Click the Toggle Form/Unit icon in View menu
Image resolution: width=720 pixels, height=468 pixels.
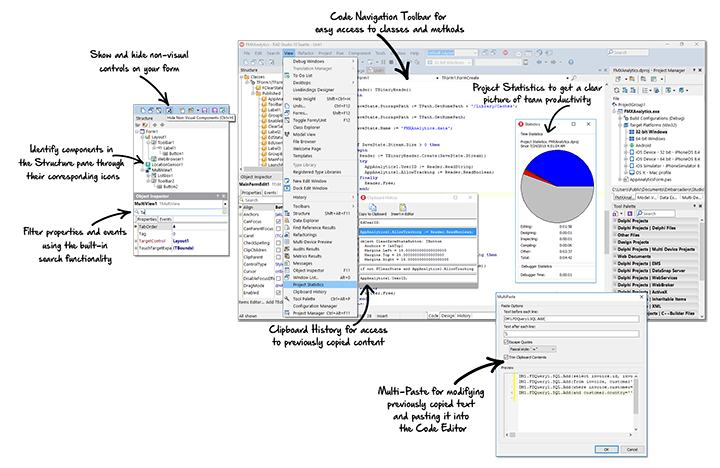287,120
